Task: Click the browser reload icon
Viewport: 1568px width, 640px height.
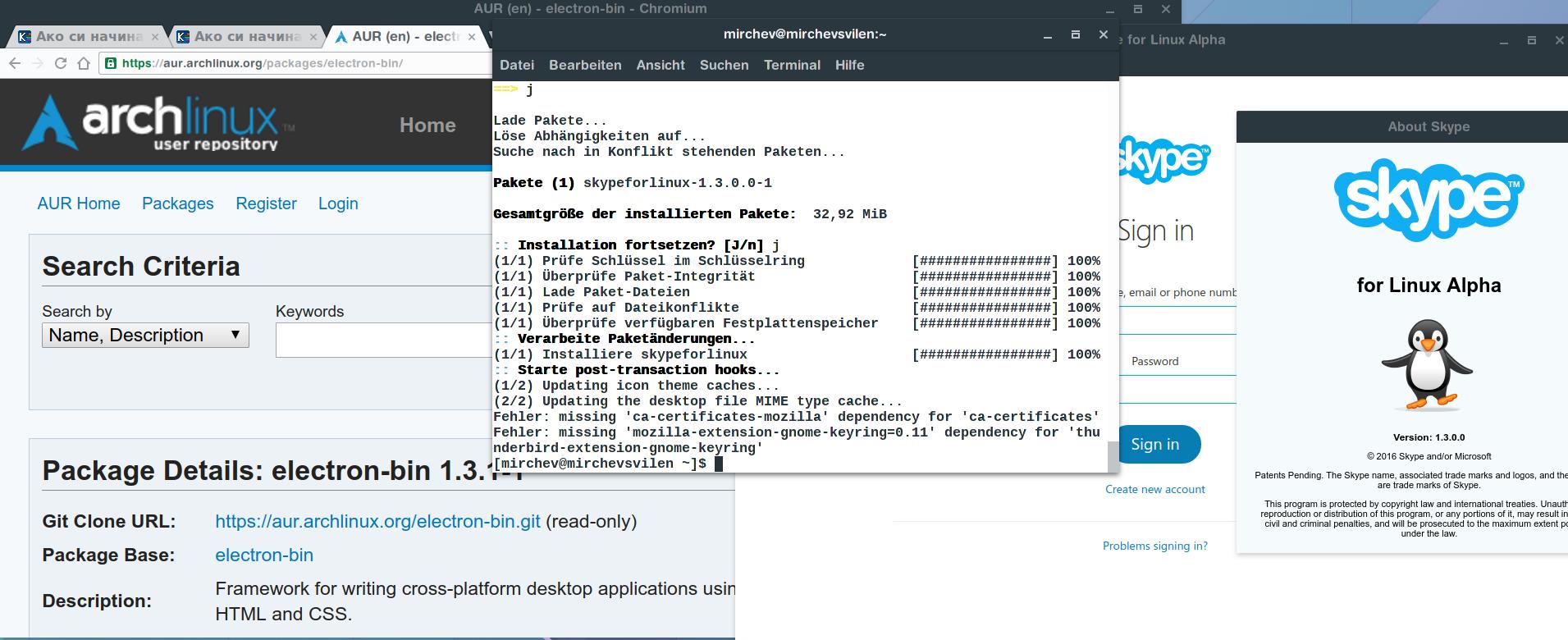Action: 60,63
